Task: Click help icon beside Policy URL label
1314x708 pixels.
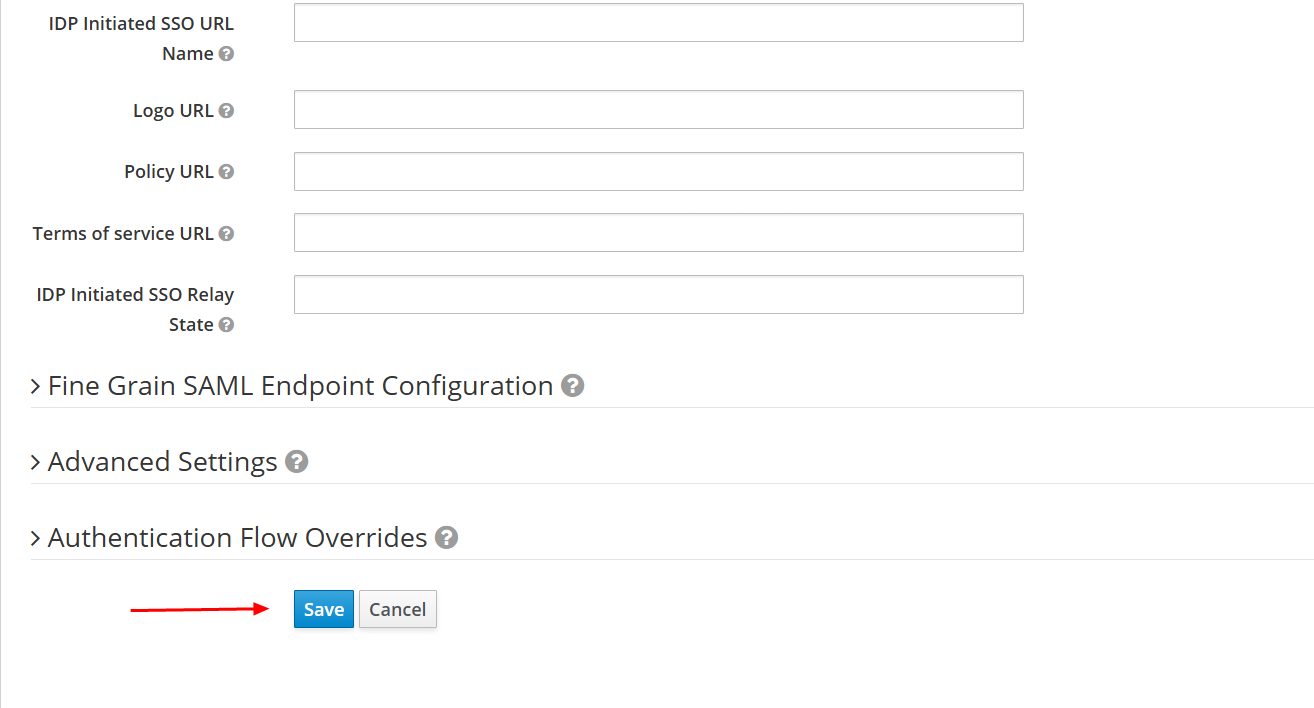Action: click(x=226, y=172)
